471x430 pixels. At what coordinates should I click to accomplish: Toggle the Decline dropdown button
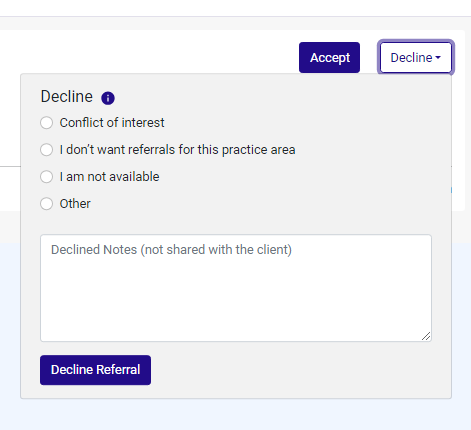[x=416, y=57]
